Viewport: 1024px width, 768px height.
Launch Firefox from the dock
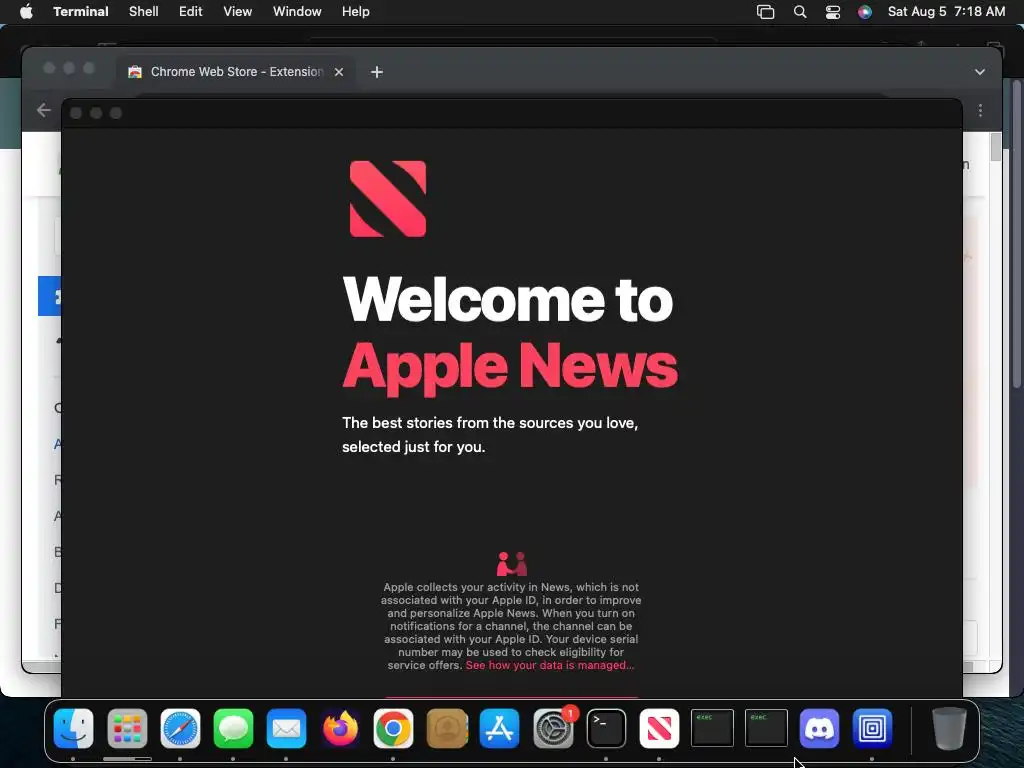coord(340,728)
